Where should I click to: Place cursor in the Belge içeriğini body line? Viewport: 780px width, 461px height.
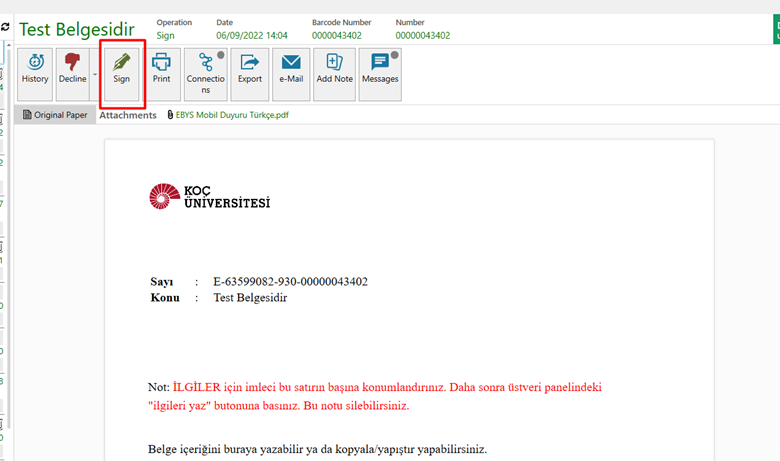[317, 449]
